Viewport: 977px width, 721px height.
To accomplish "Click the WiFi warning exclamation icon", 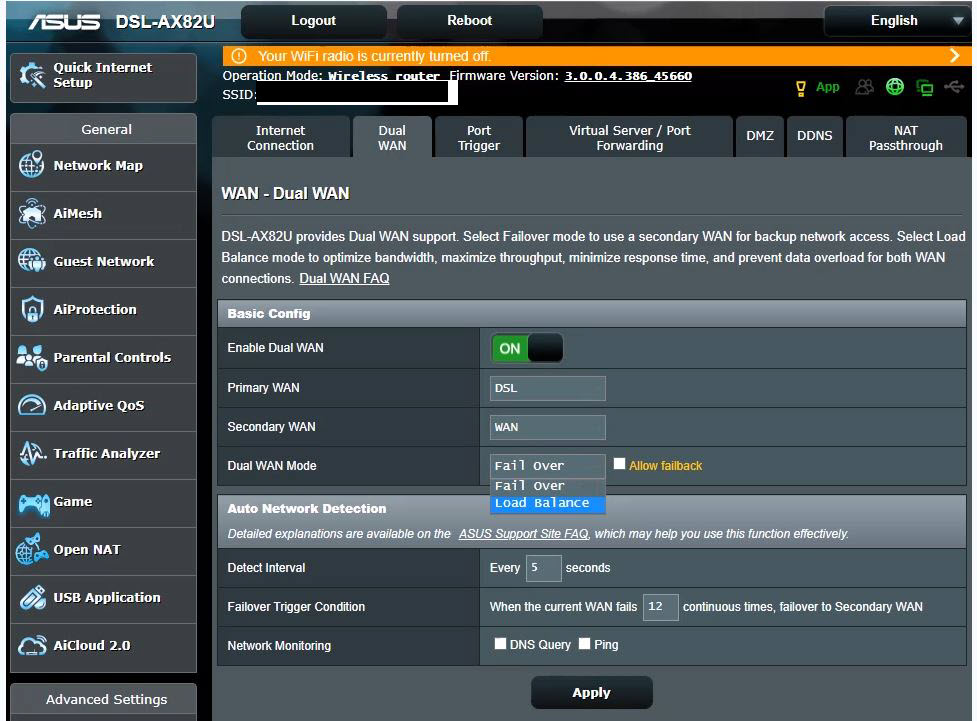I will [x=239, y=56].
